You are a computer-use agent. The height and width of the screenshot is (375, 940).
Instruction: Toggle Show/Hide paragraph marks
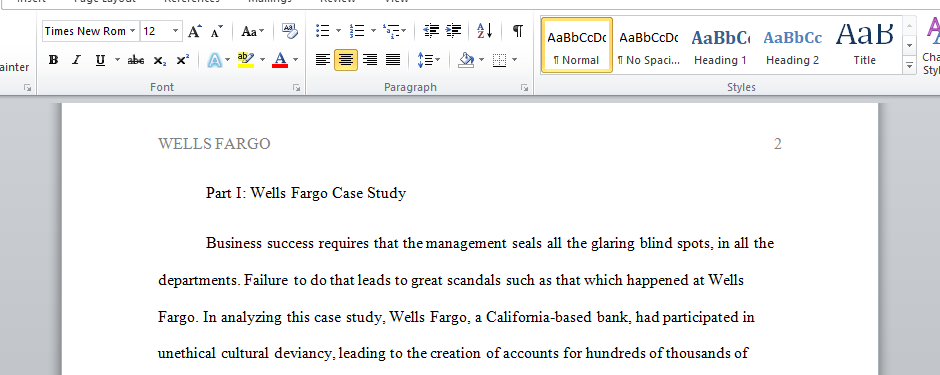click(517, 31)
